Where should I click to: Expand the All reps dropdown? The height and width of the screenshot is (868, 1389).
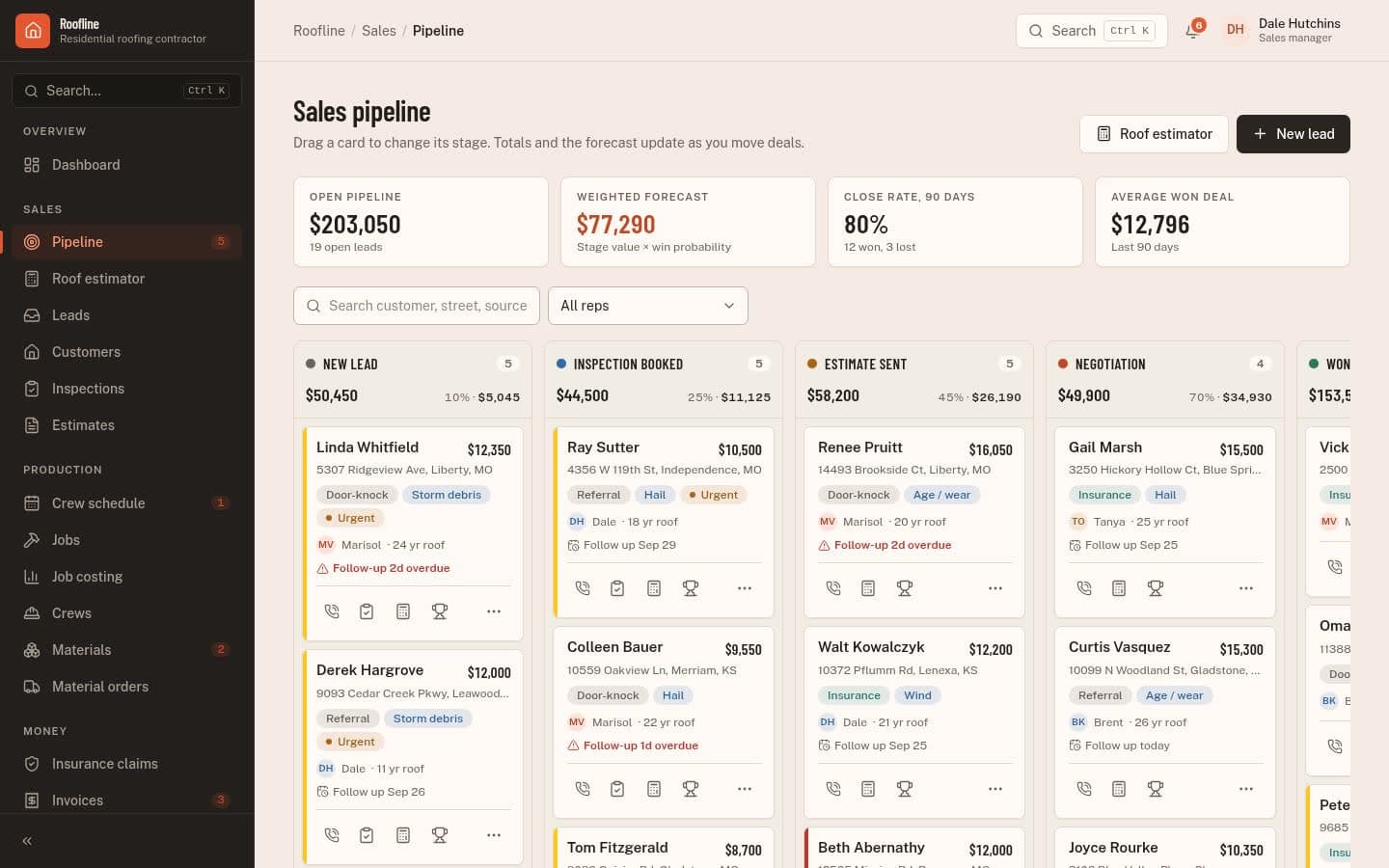coord(648,306)
